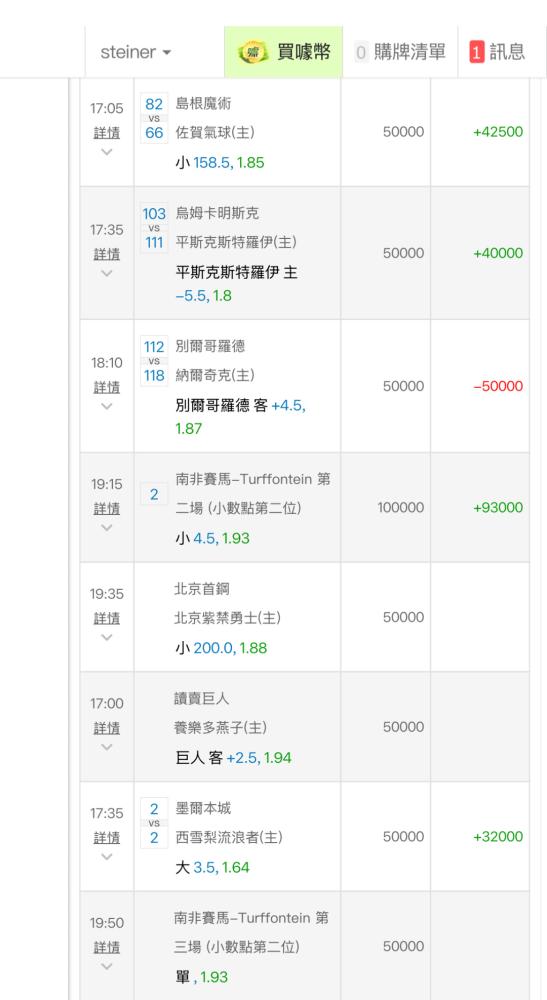Expand the chevron under the 17:05 島根魔術 row
Screen dimensions: 547x1000
106,152
